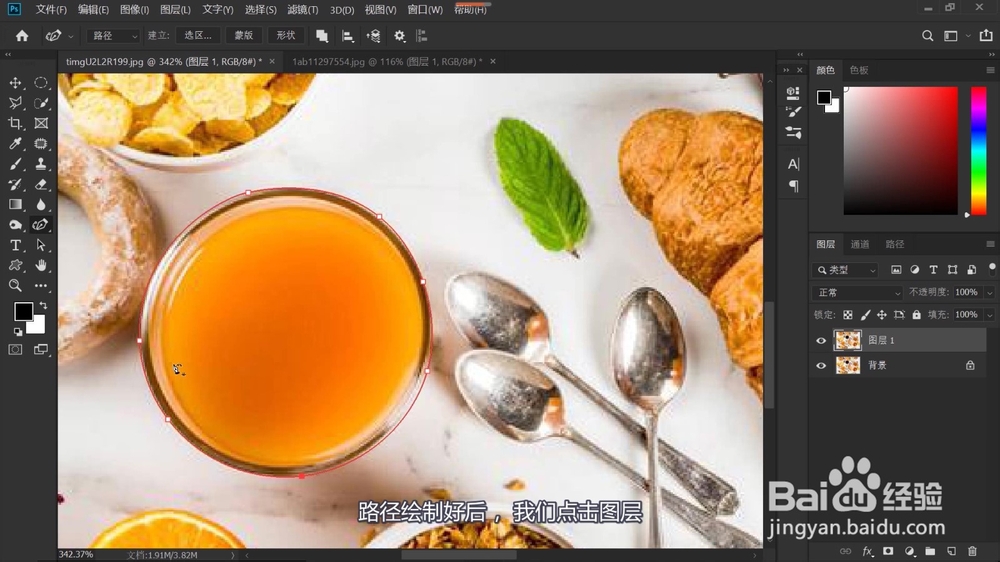Swap foreground and background colors
Viewport: 1000px width, 562px height.
click(x=43, y=306)
